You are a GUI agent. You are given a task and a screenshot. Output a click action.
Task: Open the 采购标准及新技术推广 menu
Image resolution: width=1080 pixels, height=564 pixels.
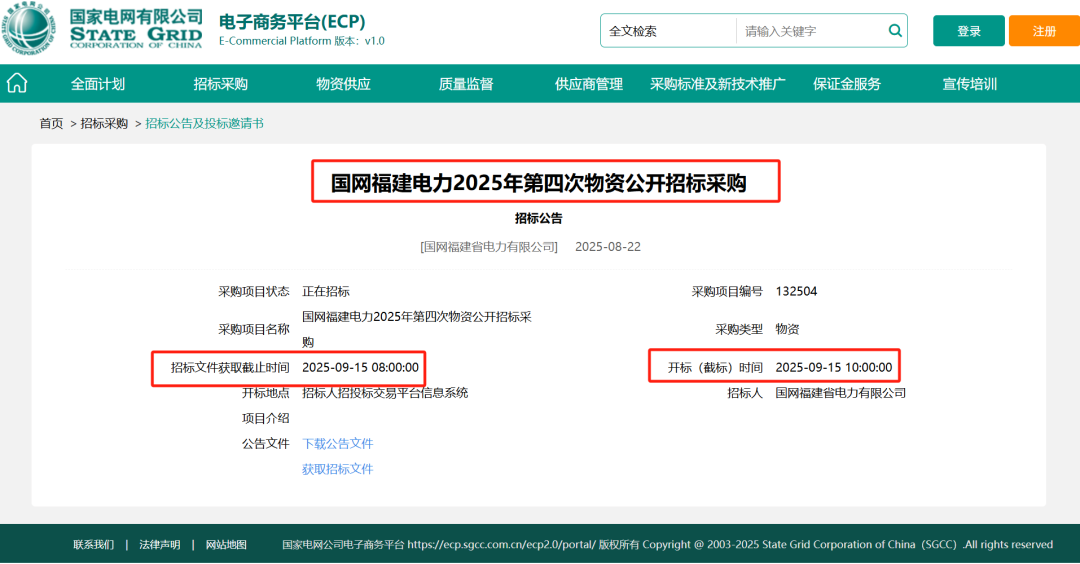click(718, 84)
